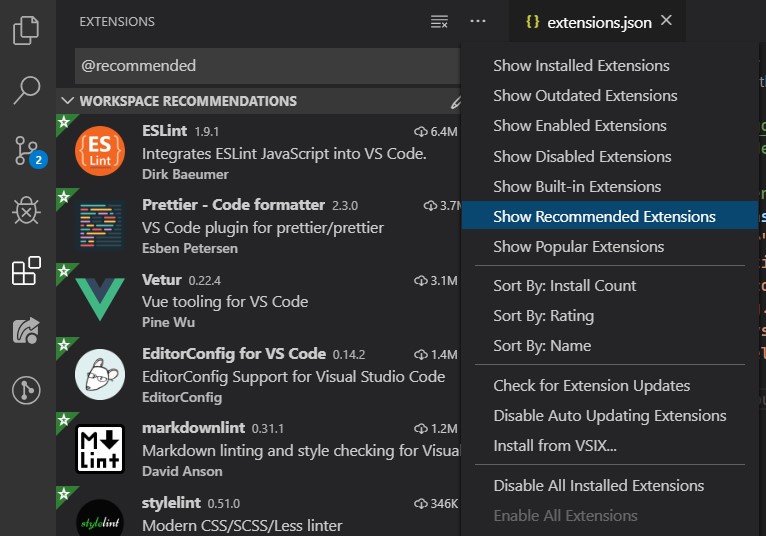Clear extensions search results icon
Screen dimensions: 766x536
tap(439, 22)
